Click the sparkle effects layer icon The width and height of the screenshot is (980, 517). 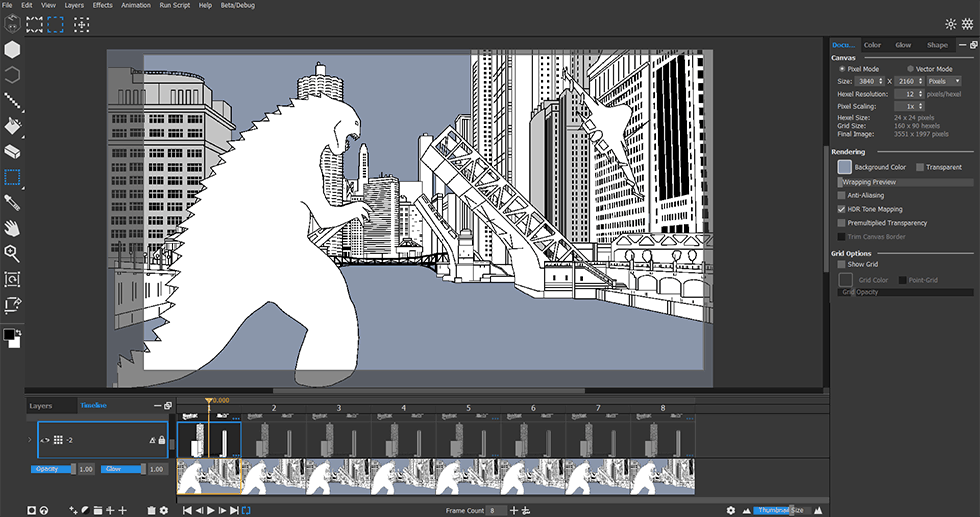pyautogui.click(x=73, y=511)
